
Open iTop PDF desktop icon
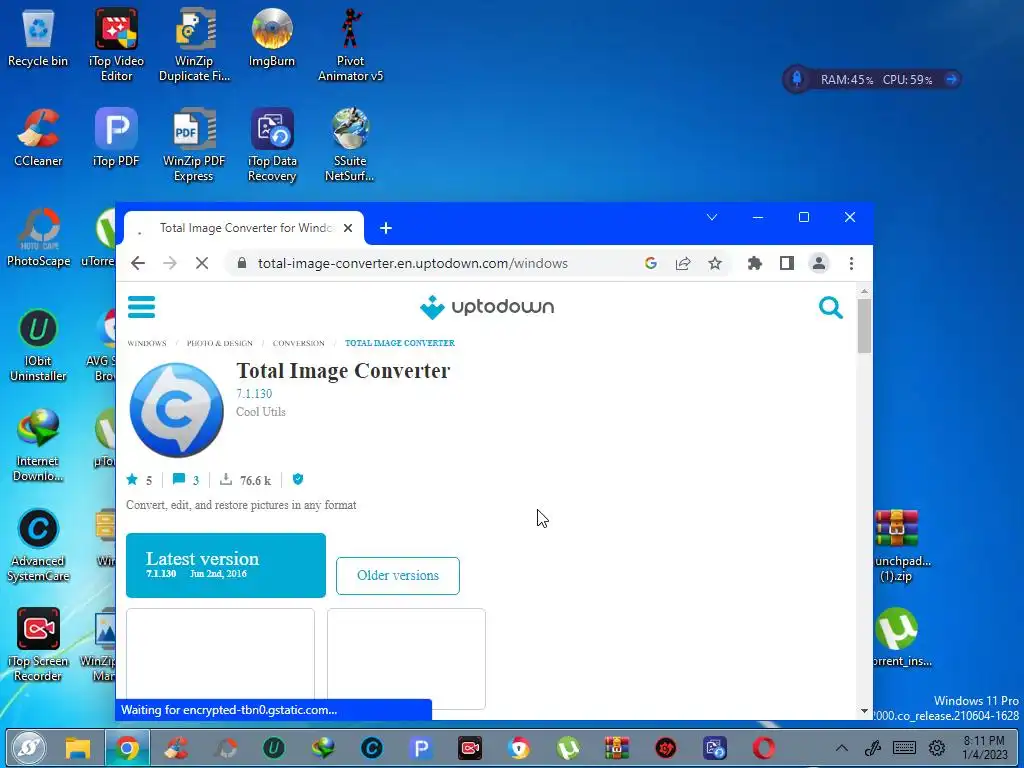click(x=116, y=138)
